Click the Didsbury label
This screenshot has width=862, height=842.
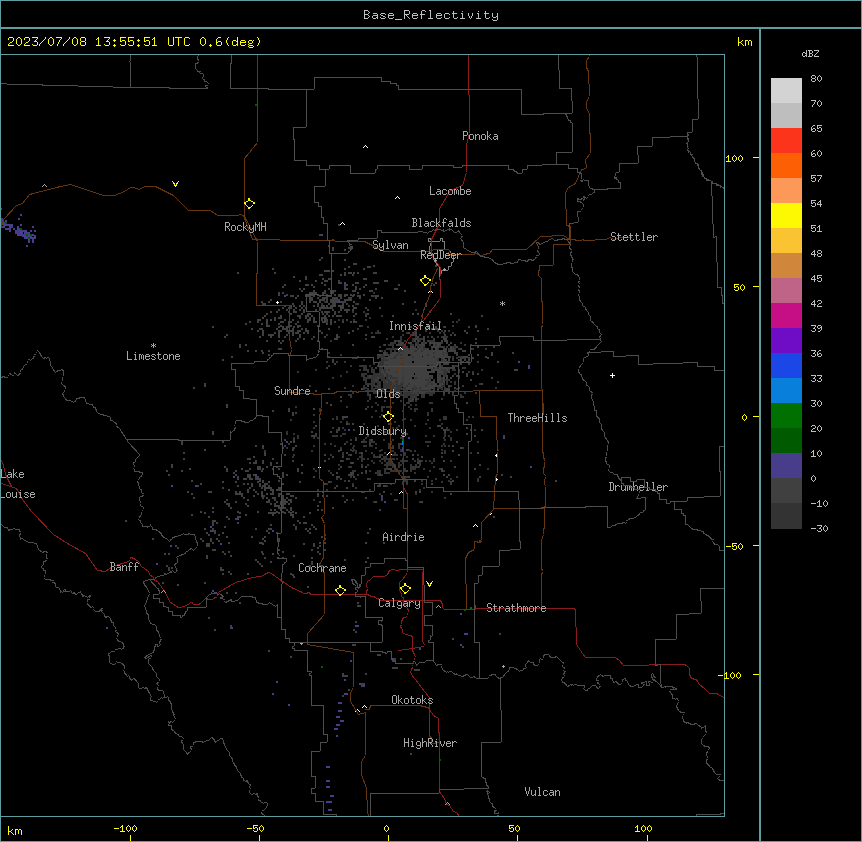[x=383, y=431]
